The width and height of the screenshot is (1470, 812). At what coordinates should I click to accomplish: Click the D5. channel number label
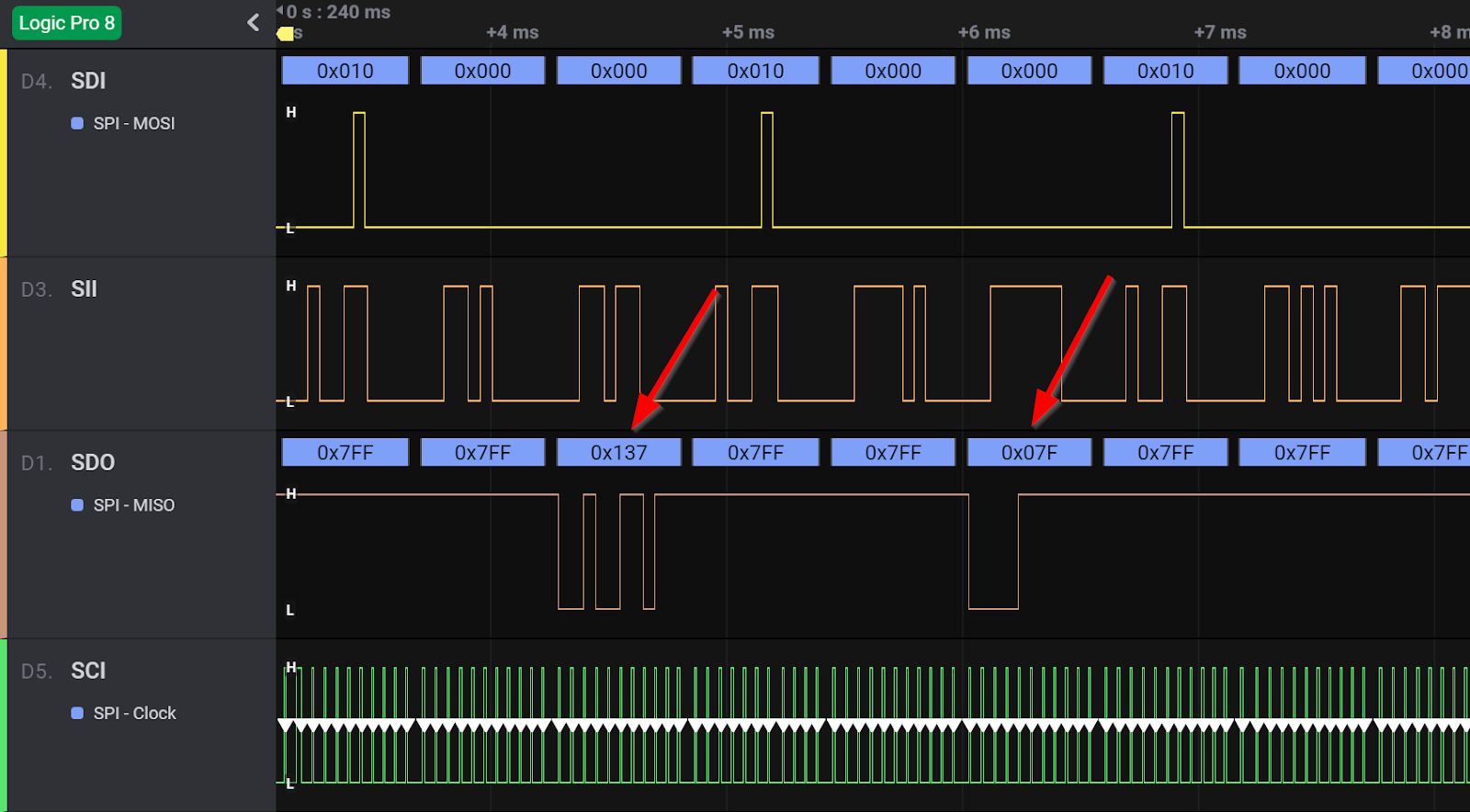click(x=37, y=671)
